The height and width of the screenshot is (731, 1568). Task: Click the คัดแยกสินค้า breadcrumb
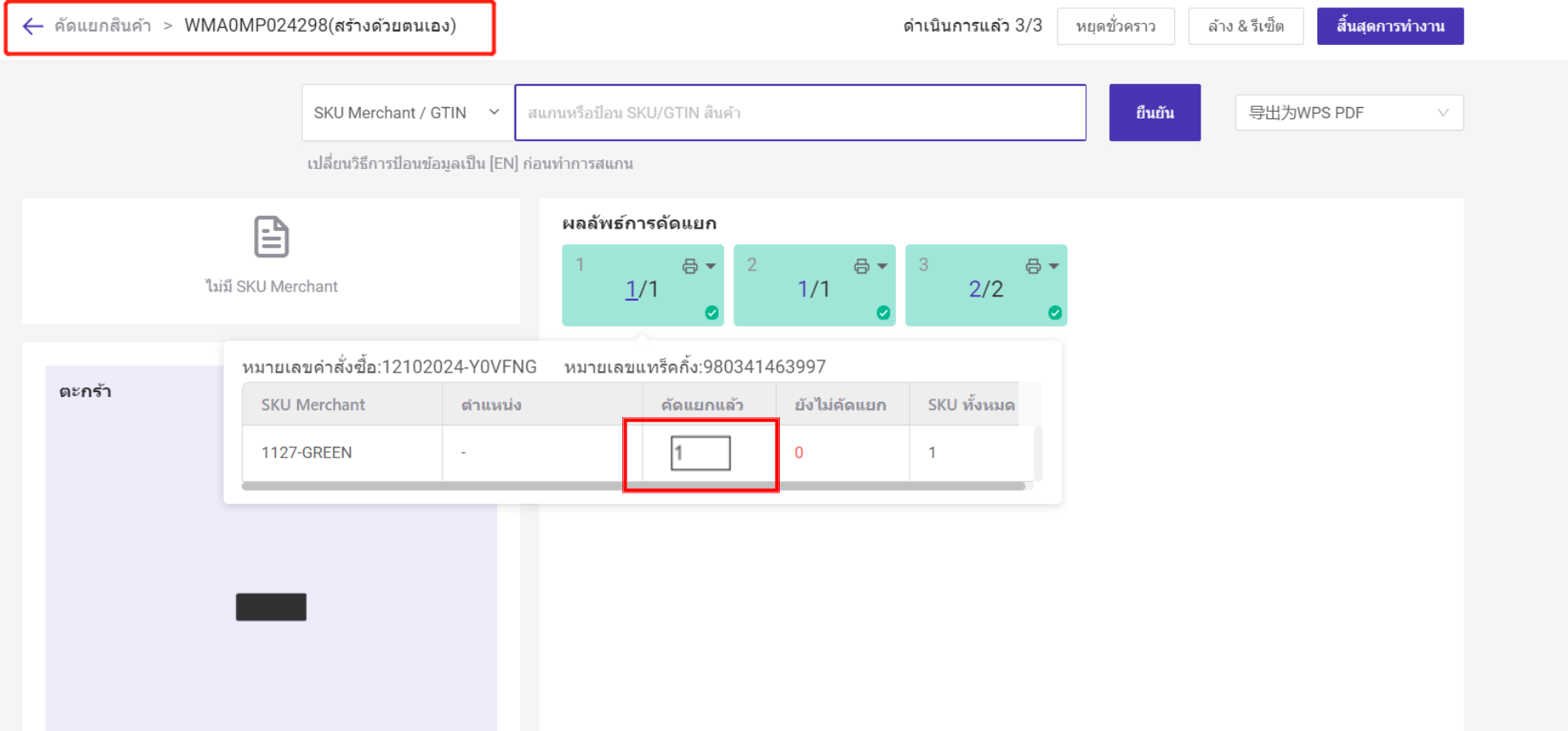[103, 26]
